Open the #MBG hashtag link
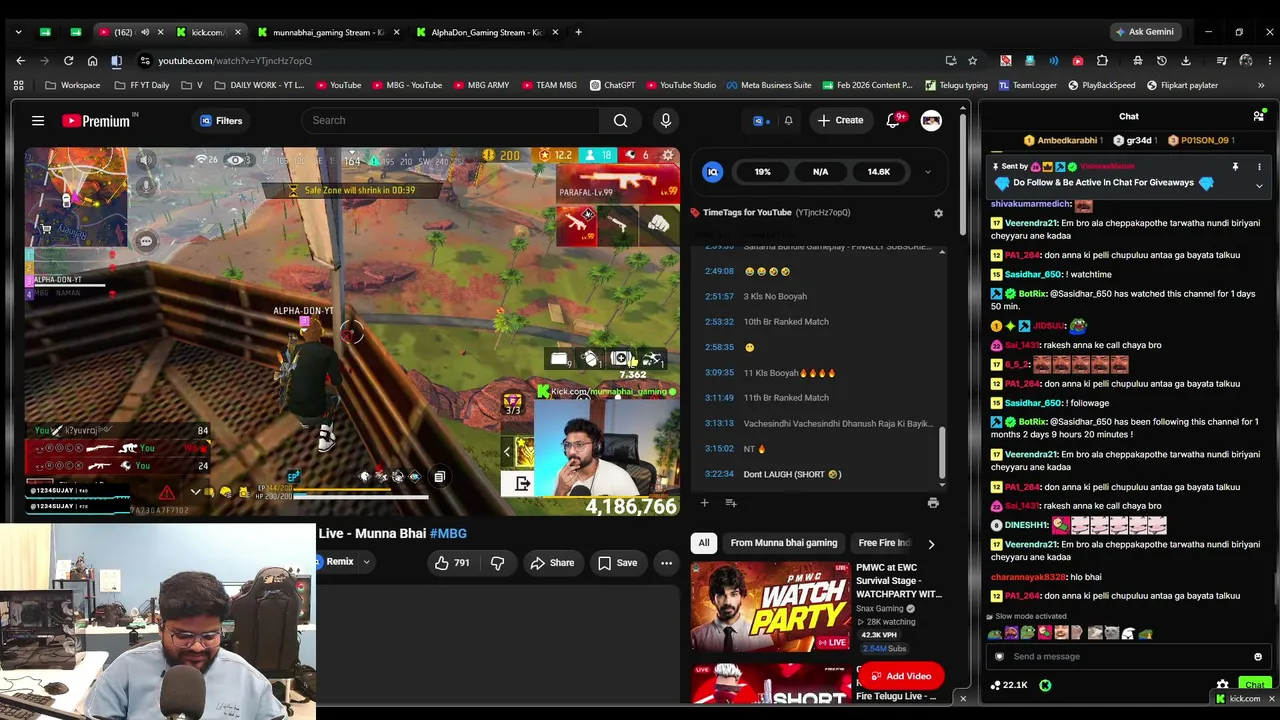The height and width of the screenshot is (720, 1280). click(448, 533)
